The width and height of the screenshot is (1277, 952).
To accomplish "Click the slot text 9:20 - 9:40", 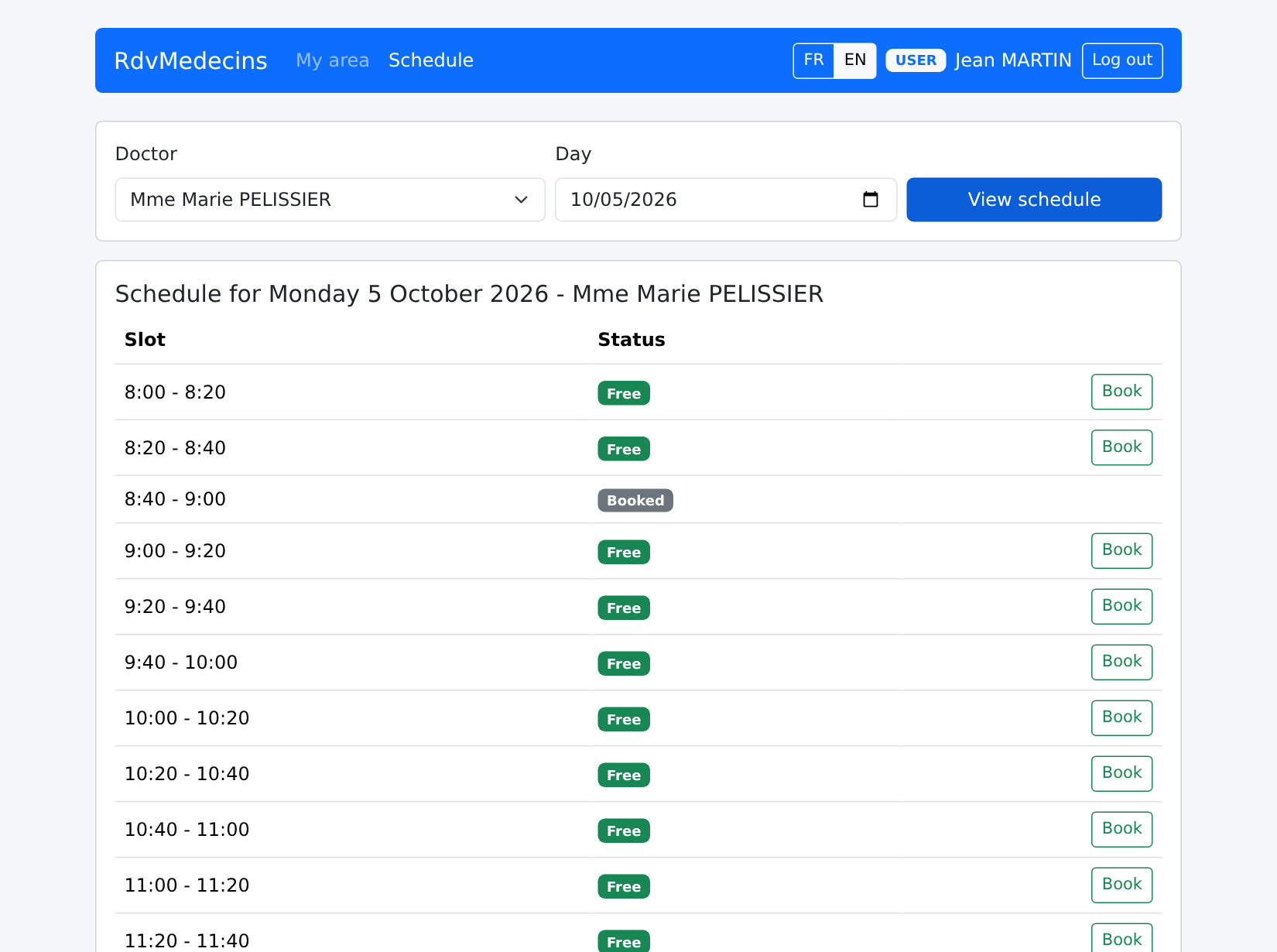I will 175,607.
